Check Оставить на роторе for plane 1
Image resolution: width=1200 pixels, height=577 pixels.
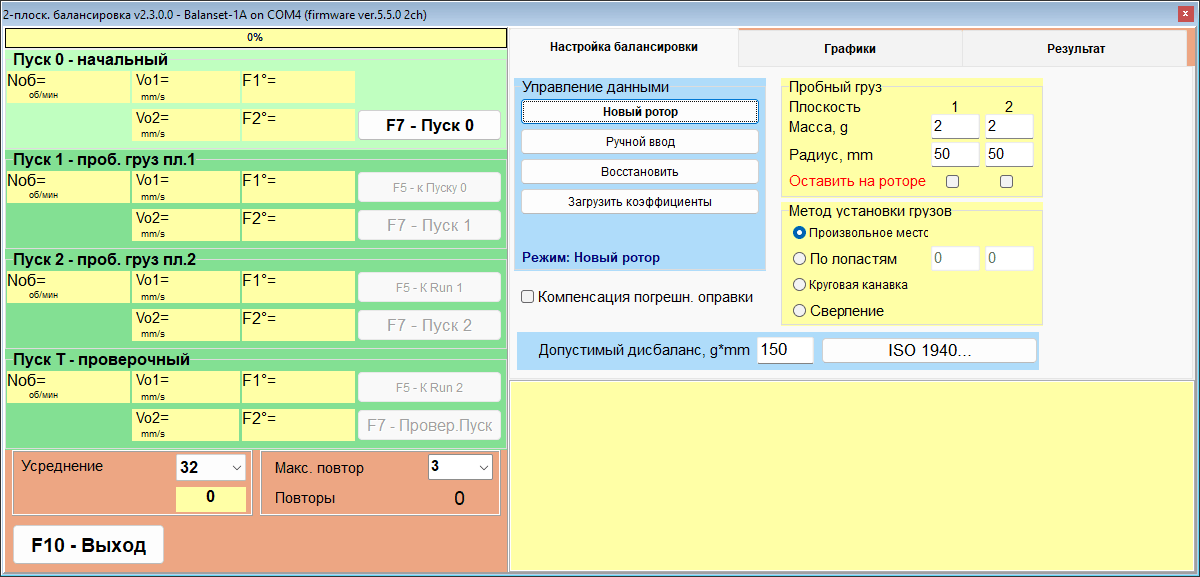click(952, 181)
